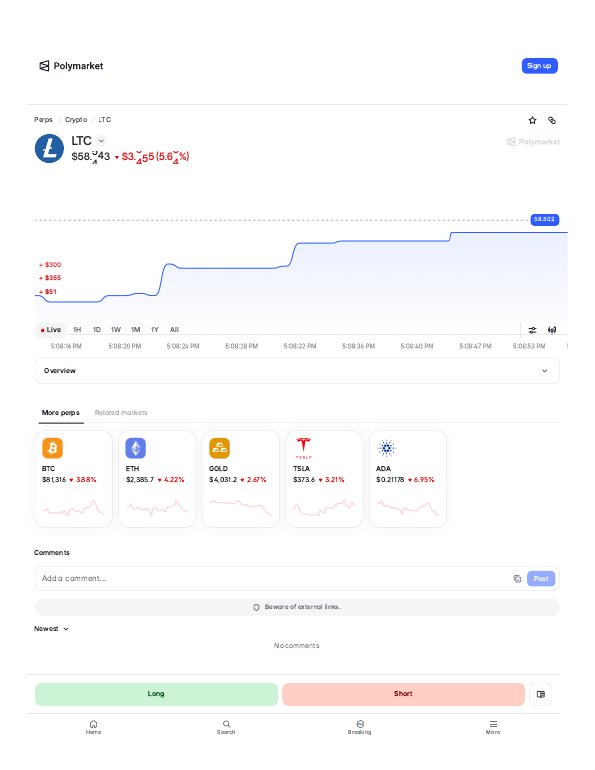Switch to the Related markets tab
This screenshot has height=770, width=595.
coord(121,412)
